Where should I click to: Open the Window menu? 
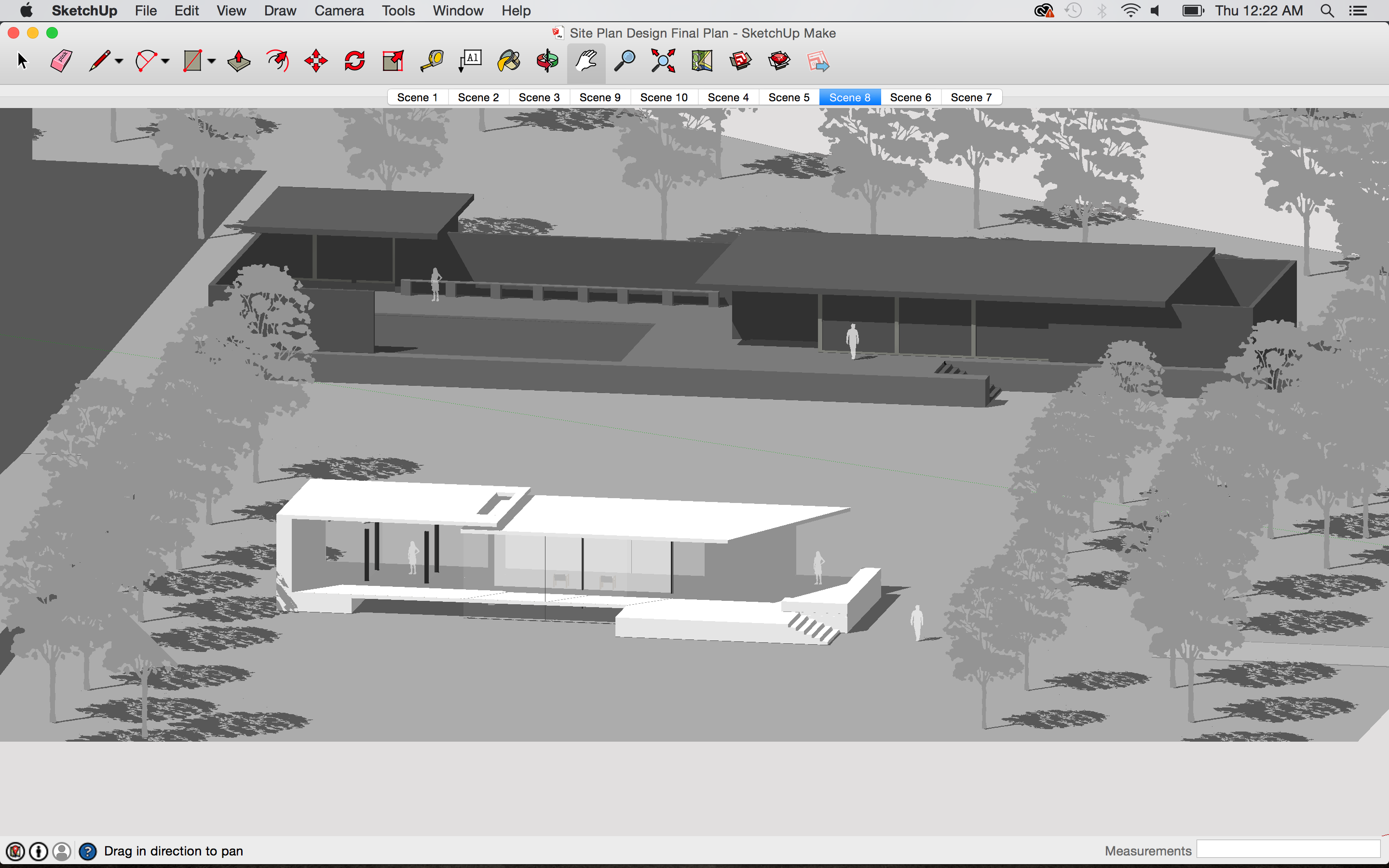(x=458, y=10)
